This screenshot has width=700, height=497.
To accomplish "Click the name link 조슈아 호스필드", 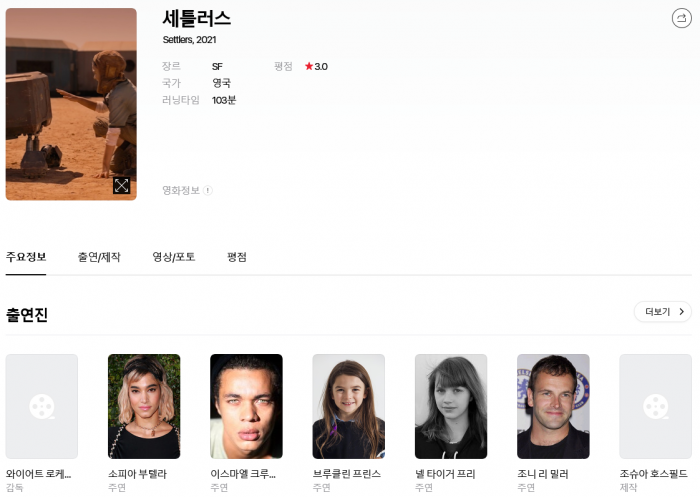I will (654, 474).
